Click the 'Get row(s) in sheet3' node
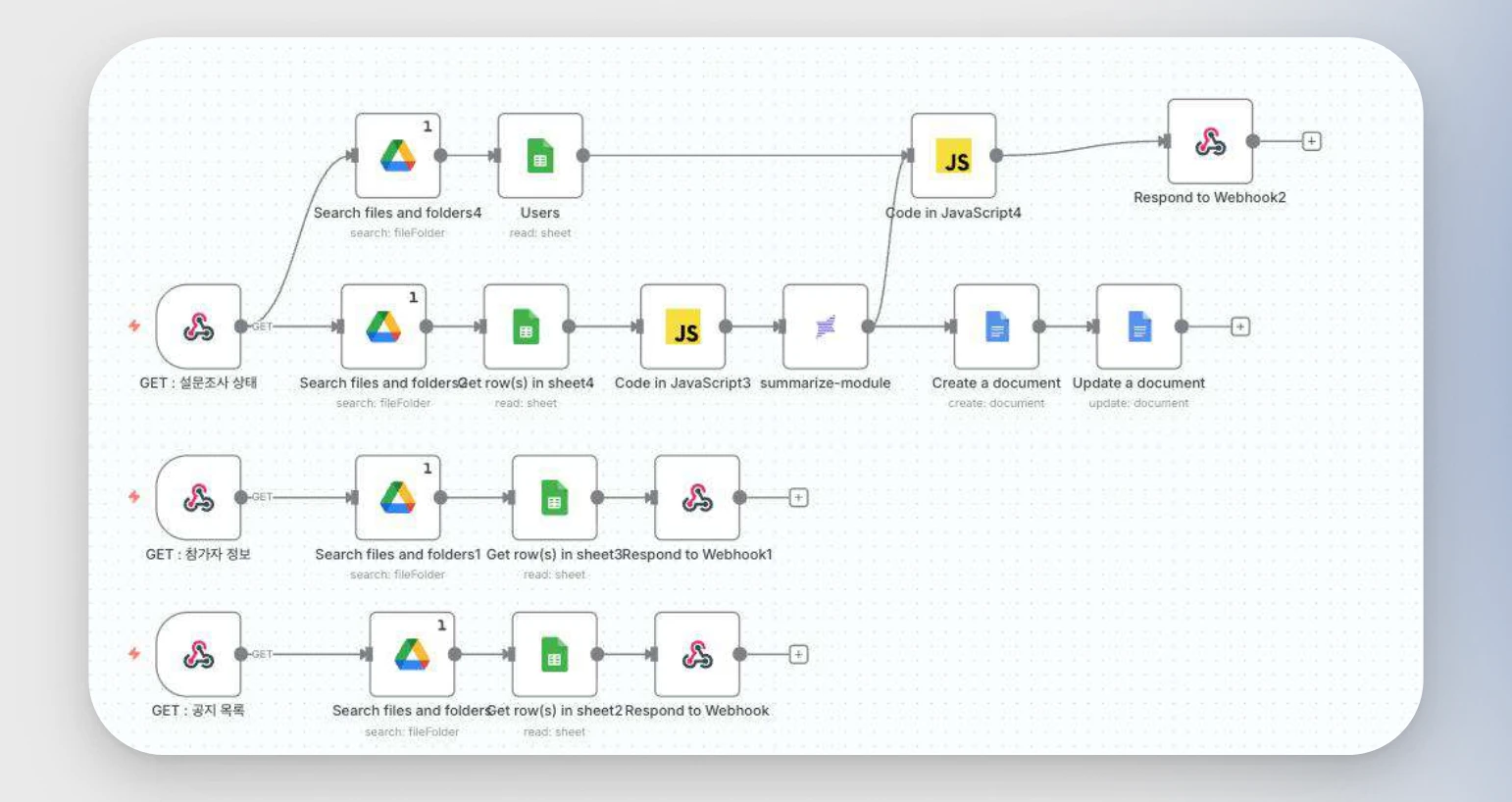Image resolution: width=1512 pixels, height=802 pixels. point(554,497)
